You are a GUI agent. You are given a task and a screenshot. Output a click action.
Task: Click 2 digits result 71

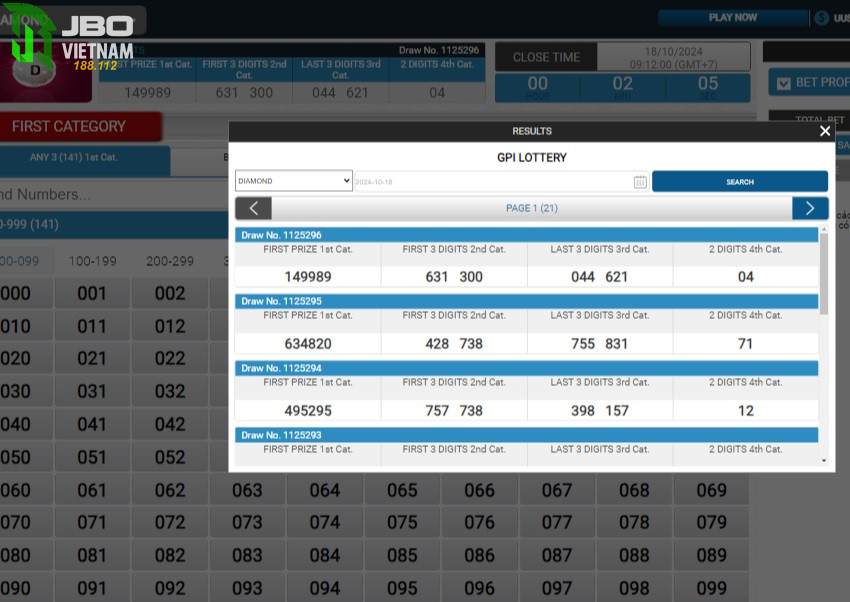point(745,344)
